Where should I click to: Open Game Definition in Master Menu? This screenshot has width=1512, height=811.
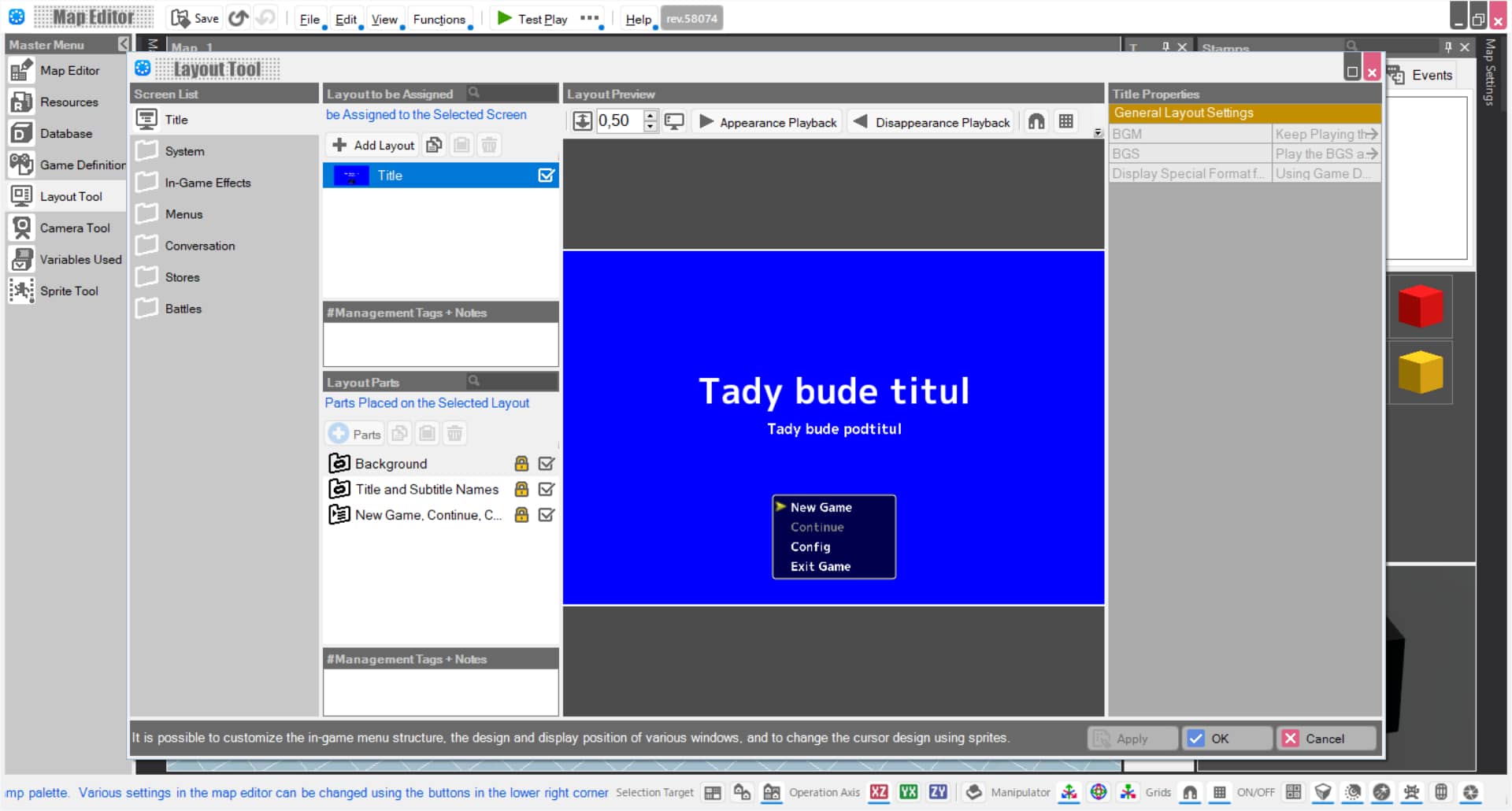coord(66,165)
